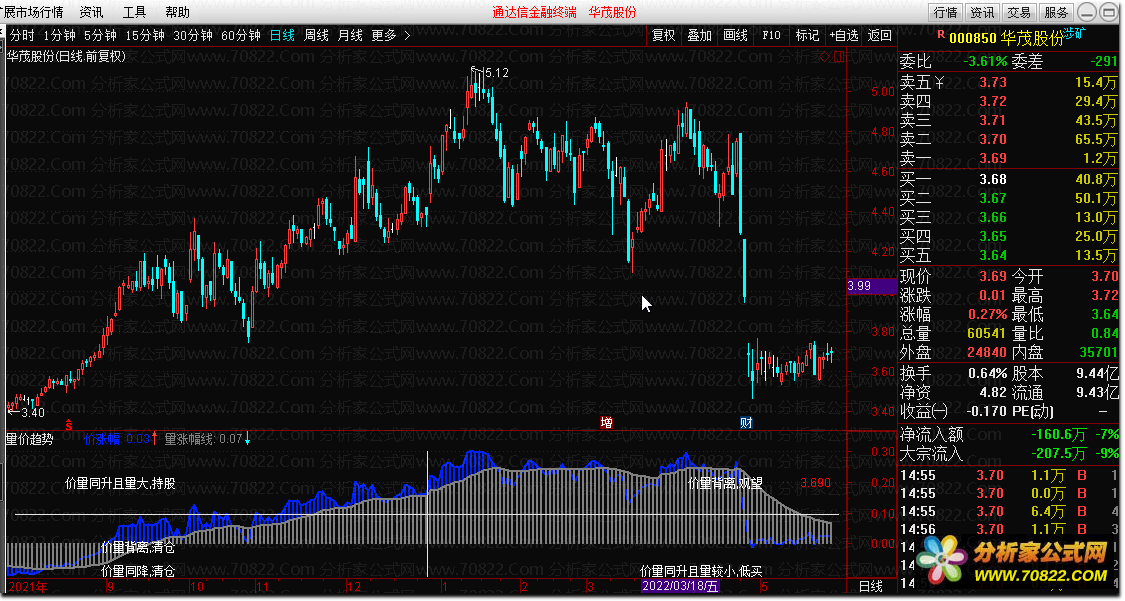Image resolution: width=1125 pixels, height=601 pixels.
Task: Select the 日线 daily chart tab
Action: (x=282, y=35)
